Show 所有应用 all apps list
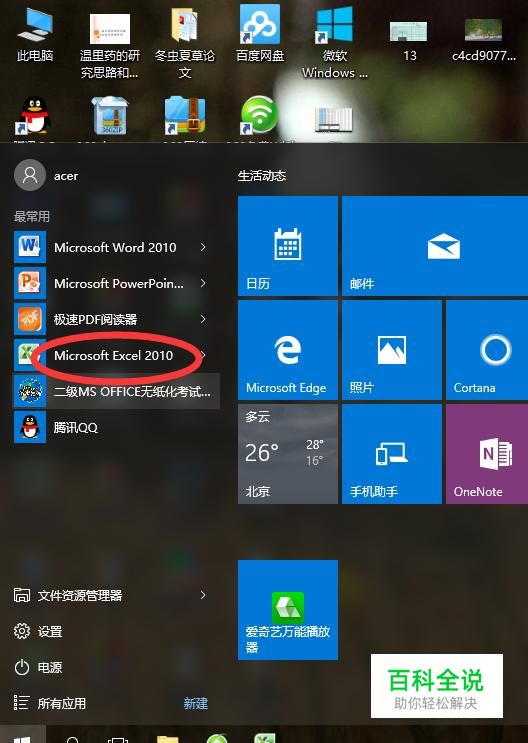The width and height of the screenshot is (528, 743). coord(50,703)
